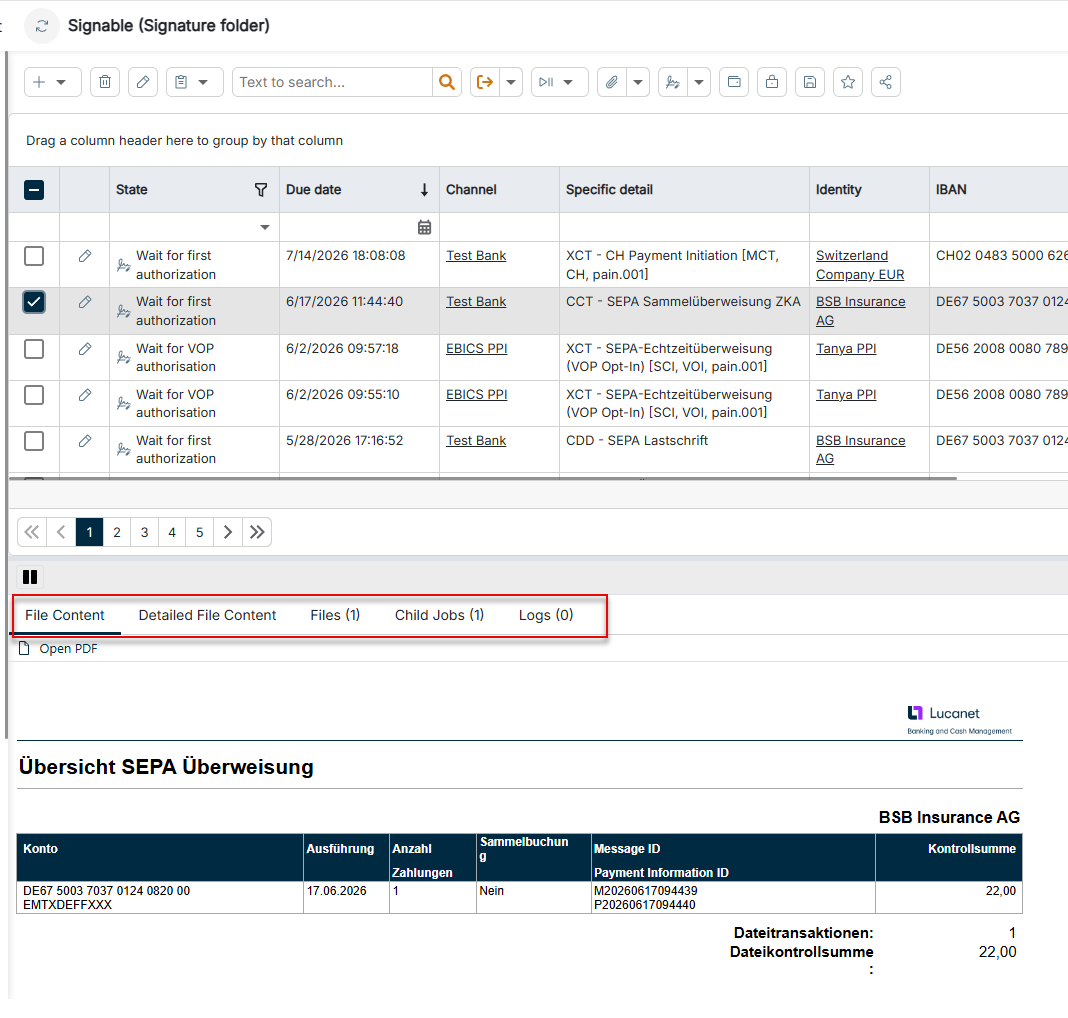Screen dimensions: 1068x1018
Task: Click the window panel toolbar icon
Action: coord(734,82)
